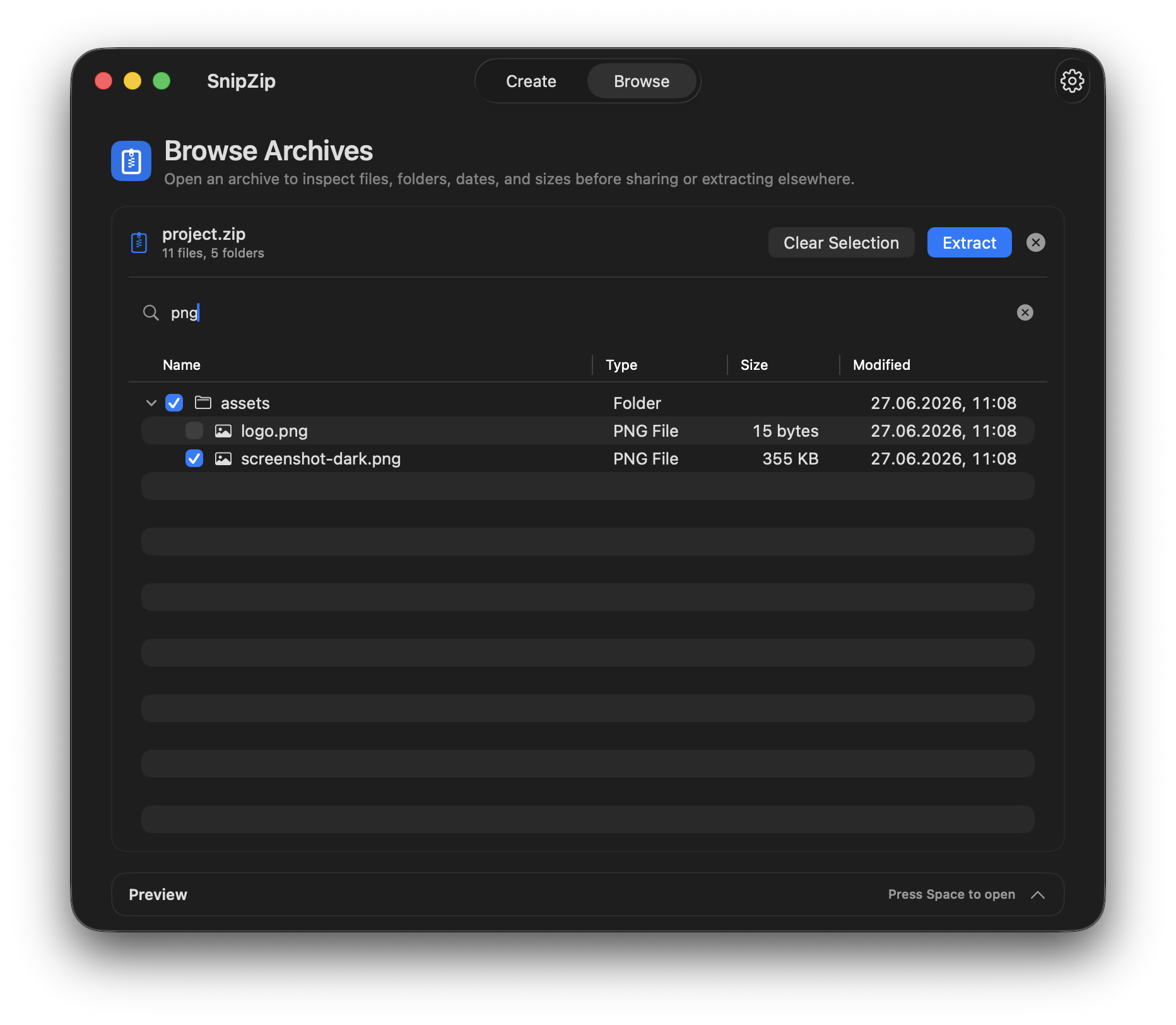Image resolution: width=1176 pixels, height=1025 pixels.
Task: Click the Preview panel label
Action: [x=158, y=895]
